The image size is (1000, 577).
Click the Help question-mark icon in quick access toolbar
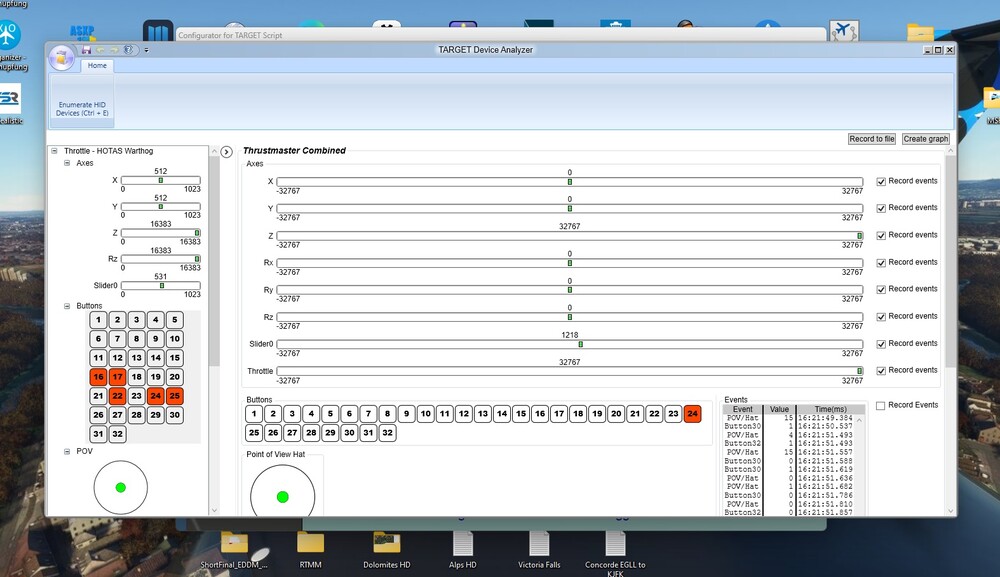point(129,50)
